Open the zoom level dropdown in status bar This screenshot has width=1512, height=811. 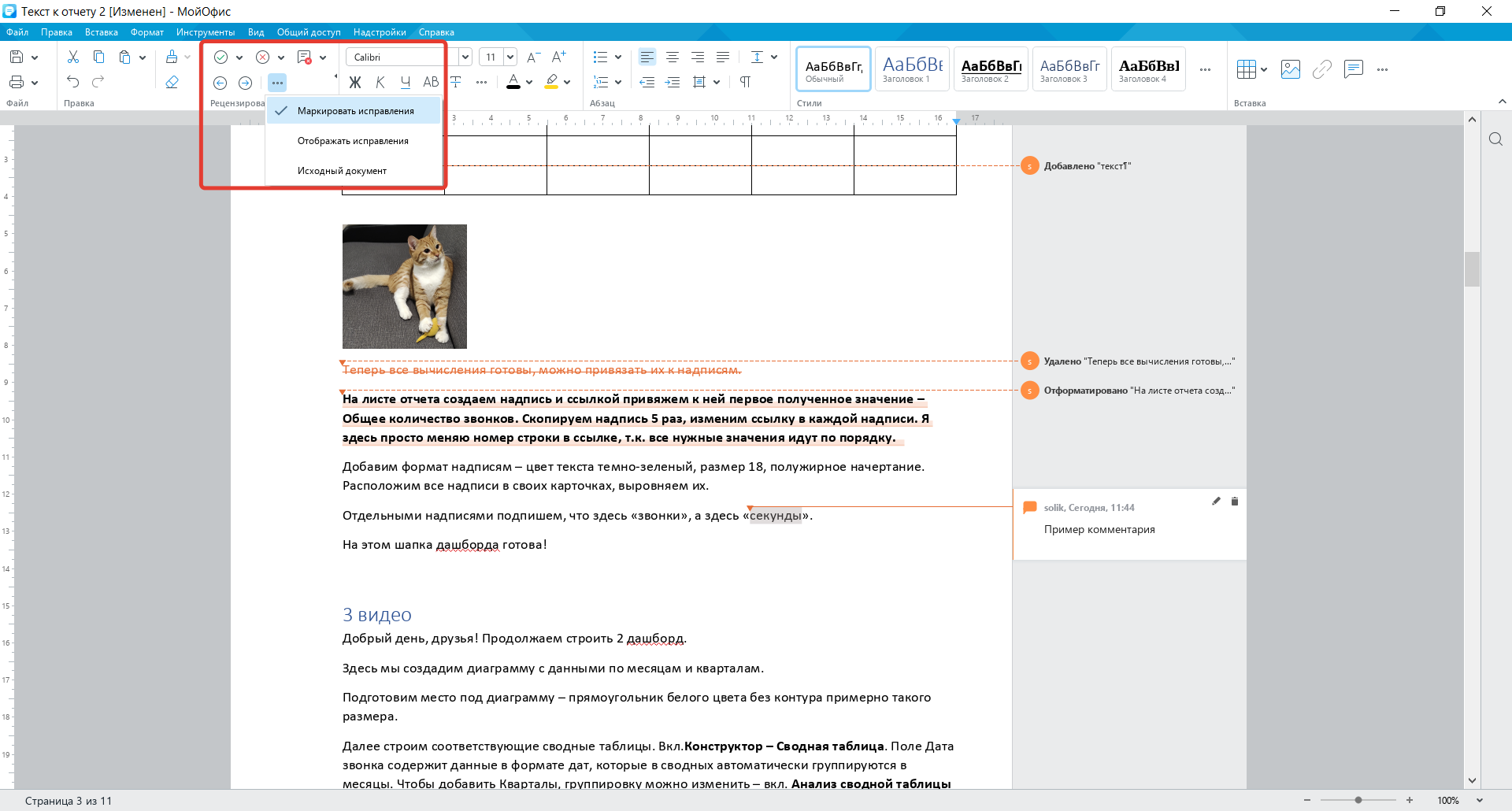[x=1480, y=800]
